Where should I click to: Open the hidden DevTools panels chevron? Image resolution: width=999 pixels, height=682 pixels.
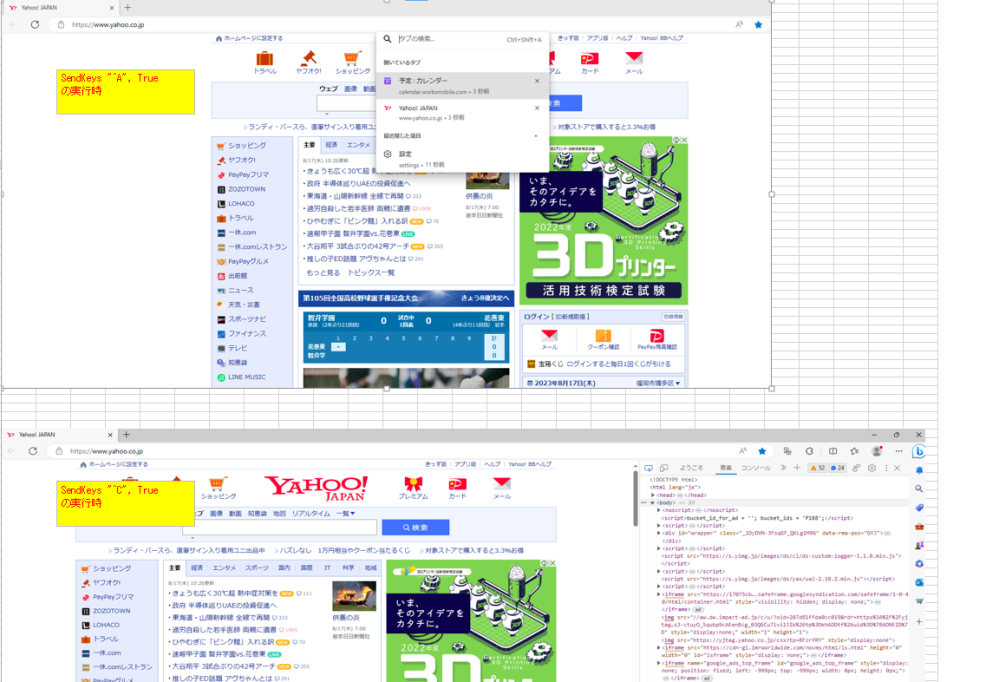coord(783,467)
